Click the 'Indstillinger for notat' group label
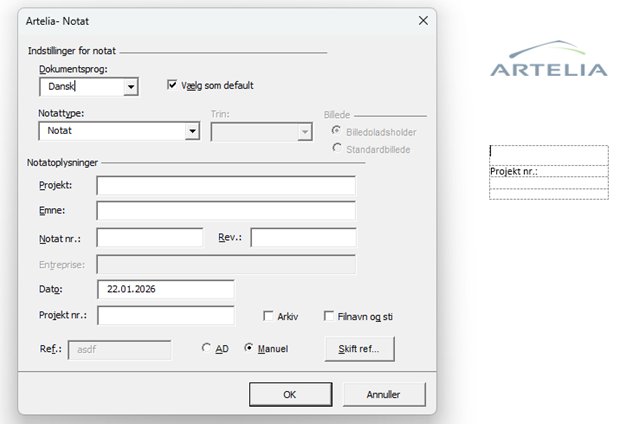 (72, 51)
